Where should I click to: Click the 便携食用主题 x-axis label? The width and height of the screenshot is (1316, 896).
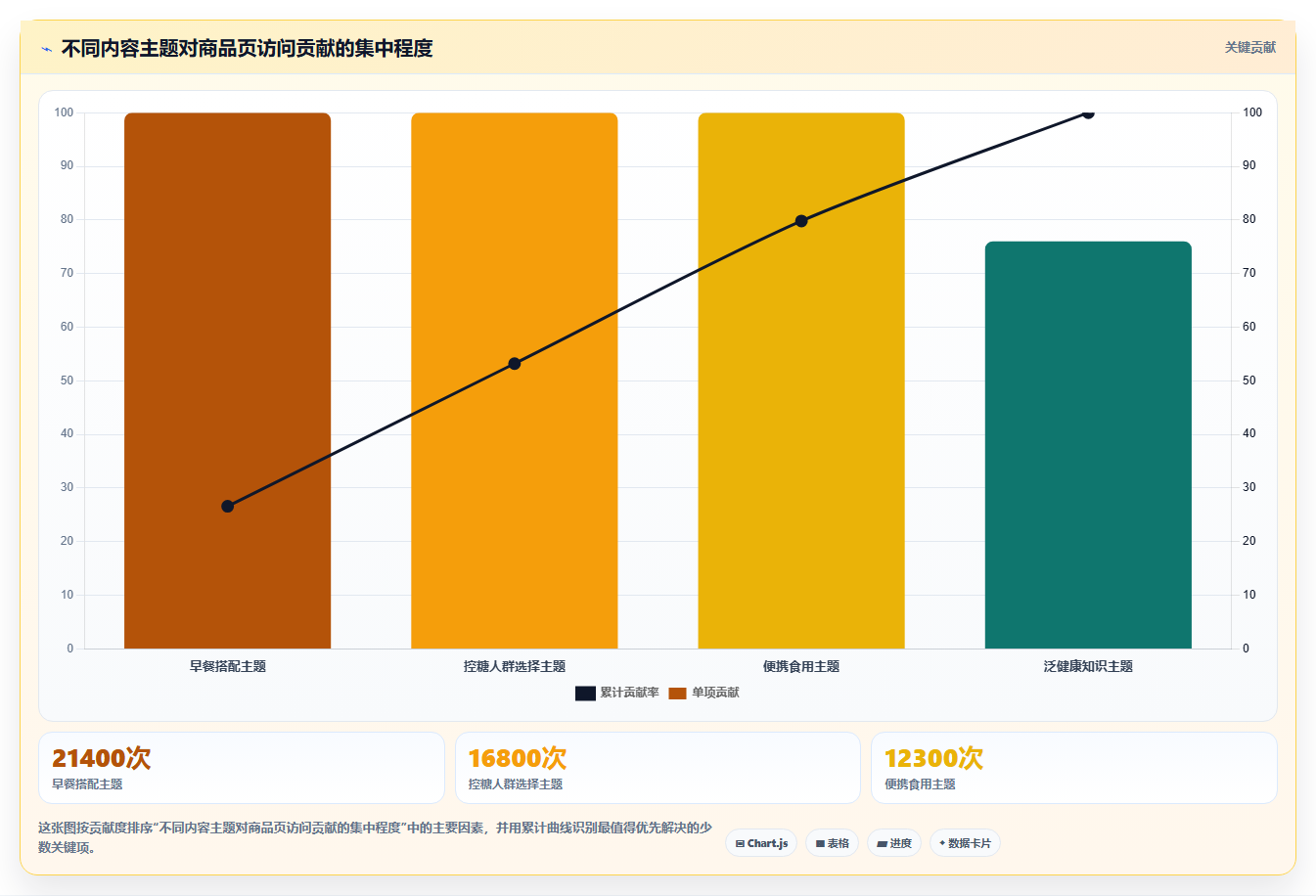(801, 666)
